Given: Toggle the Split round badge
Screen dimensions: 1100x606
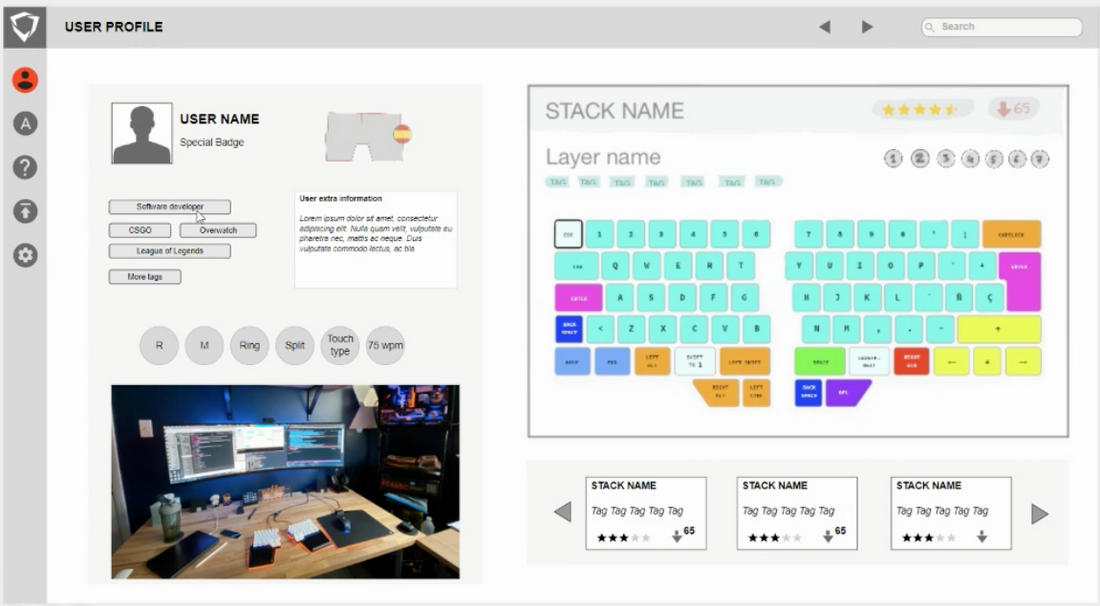Looking at the screenshot, I should 294,345.
